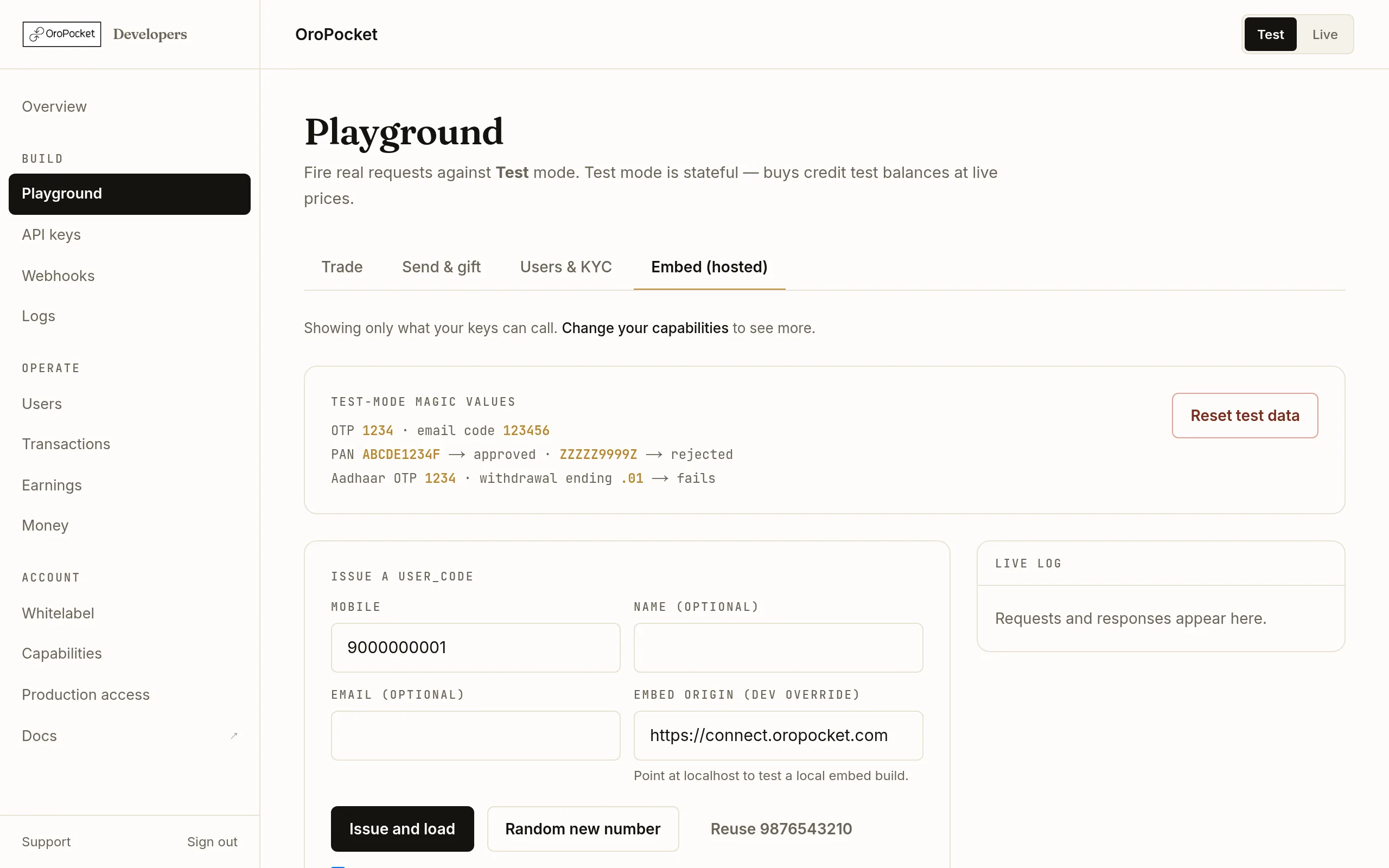The width and height of the screenshot is (1389, 868).
Task: Click the ISSUE A USER_CODE label
Action: [x=402, y=576]
